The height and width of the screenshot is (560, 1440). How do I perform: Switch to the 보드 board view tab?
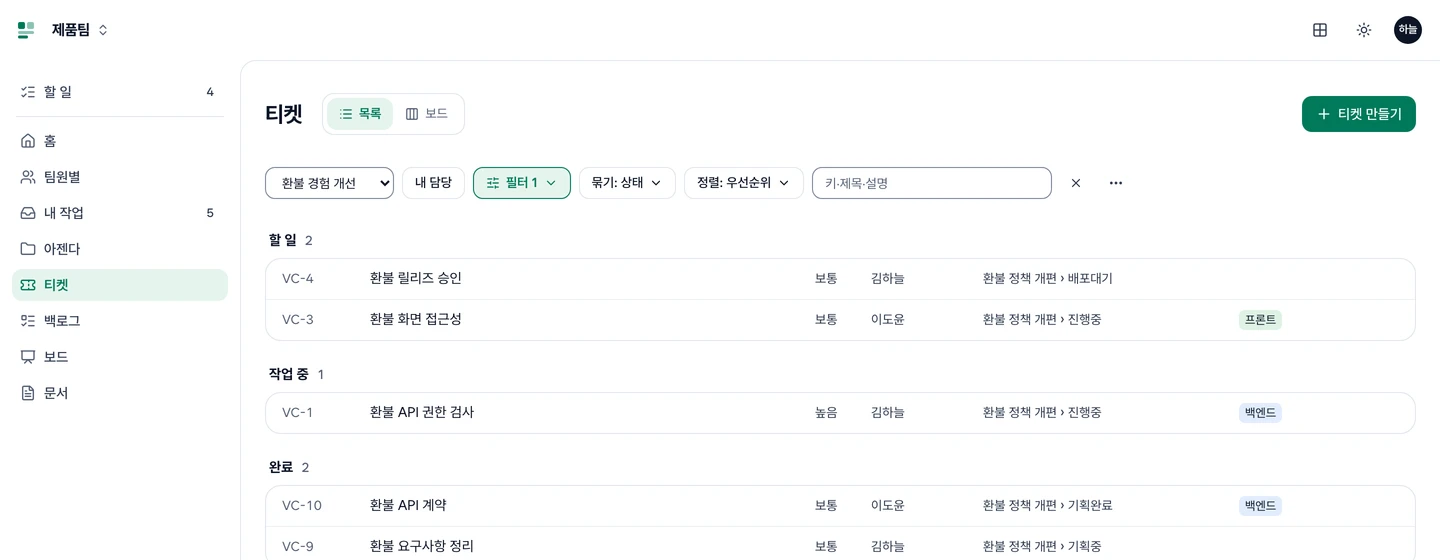[427, 114]
